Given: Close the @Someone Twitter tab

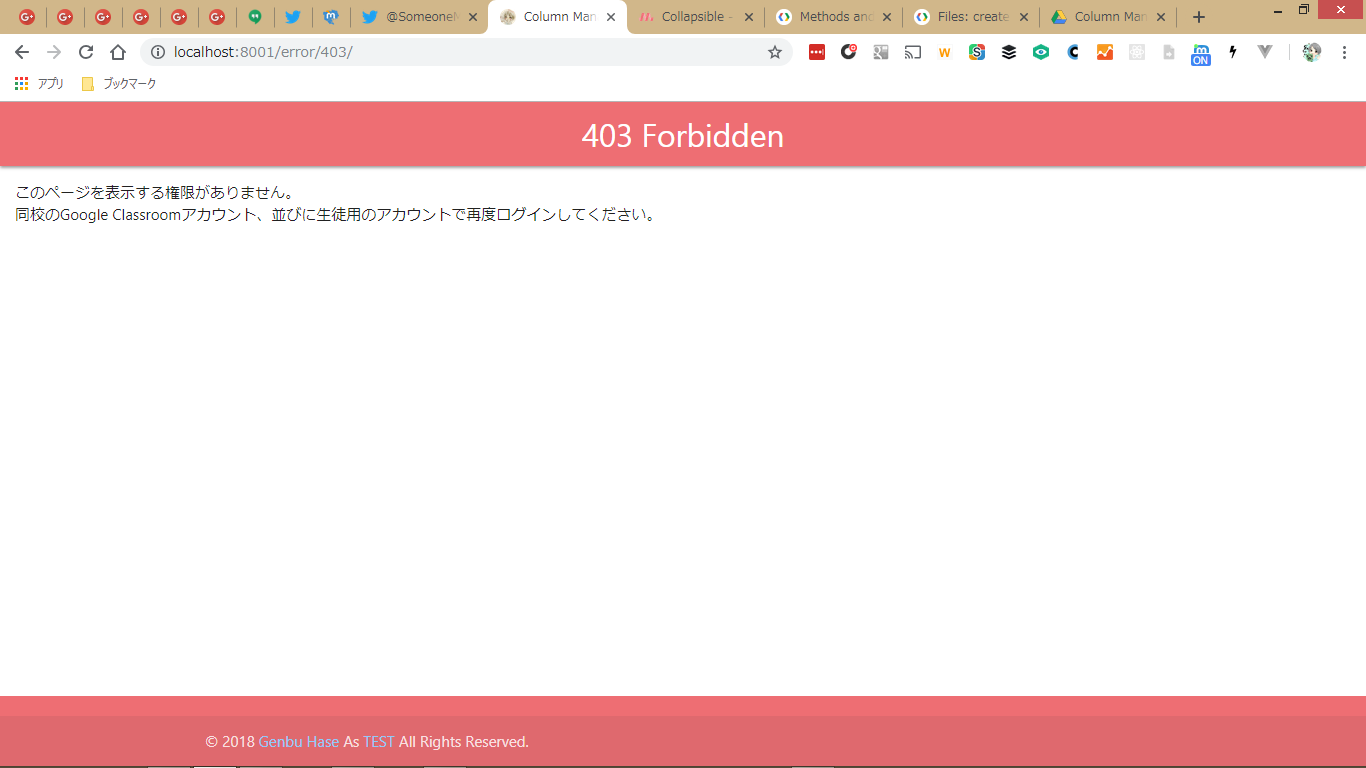Looking at the screenshot, I should click(473, 17).
